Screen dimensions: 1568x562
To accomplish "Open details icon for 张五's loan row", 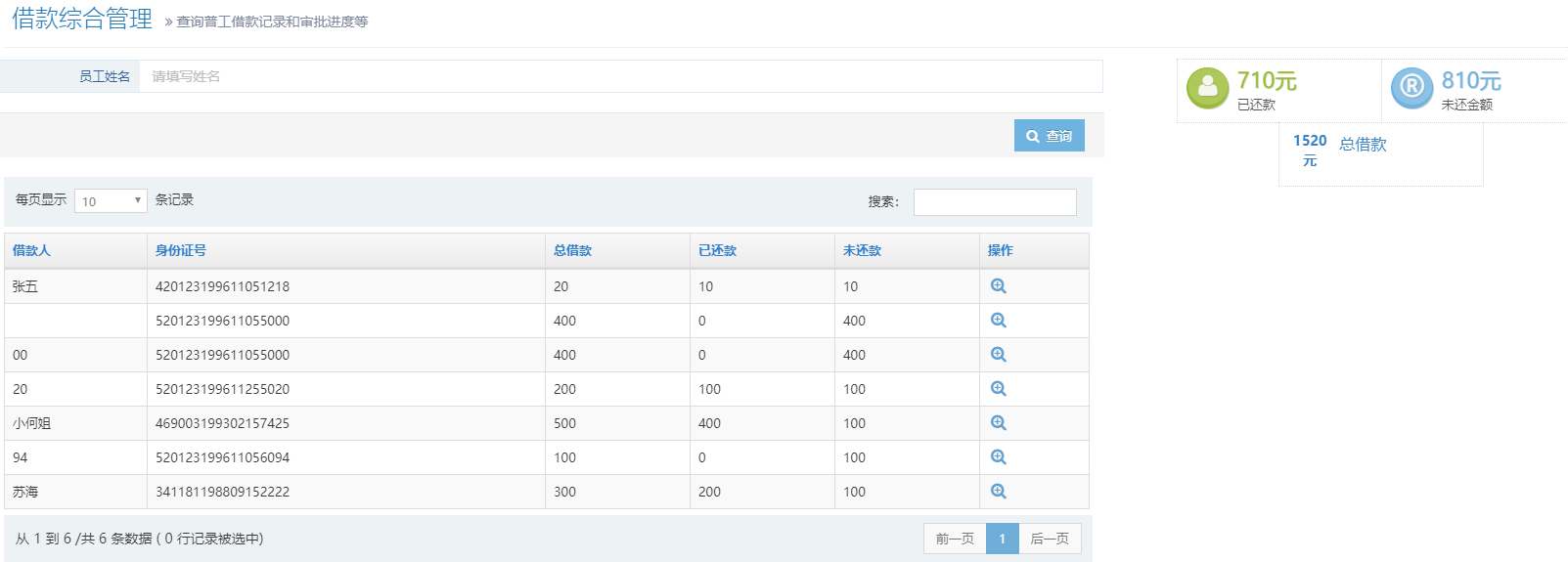I will (x=998, y=286).
